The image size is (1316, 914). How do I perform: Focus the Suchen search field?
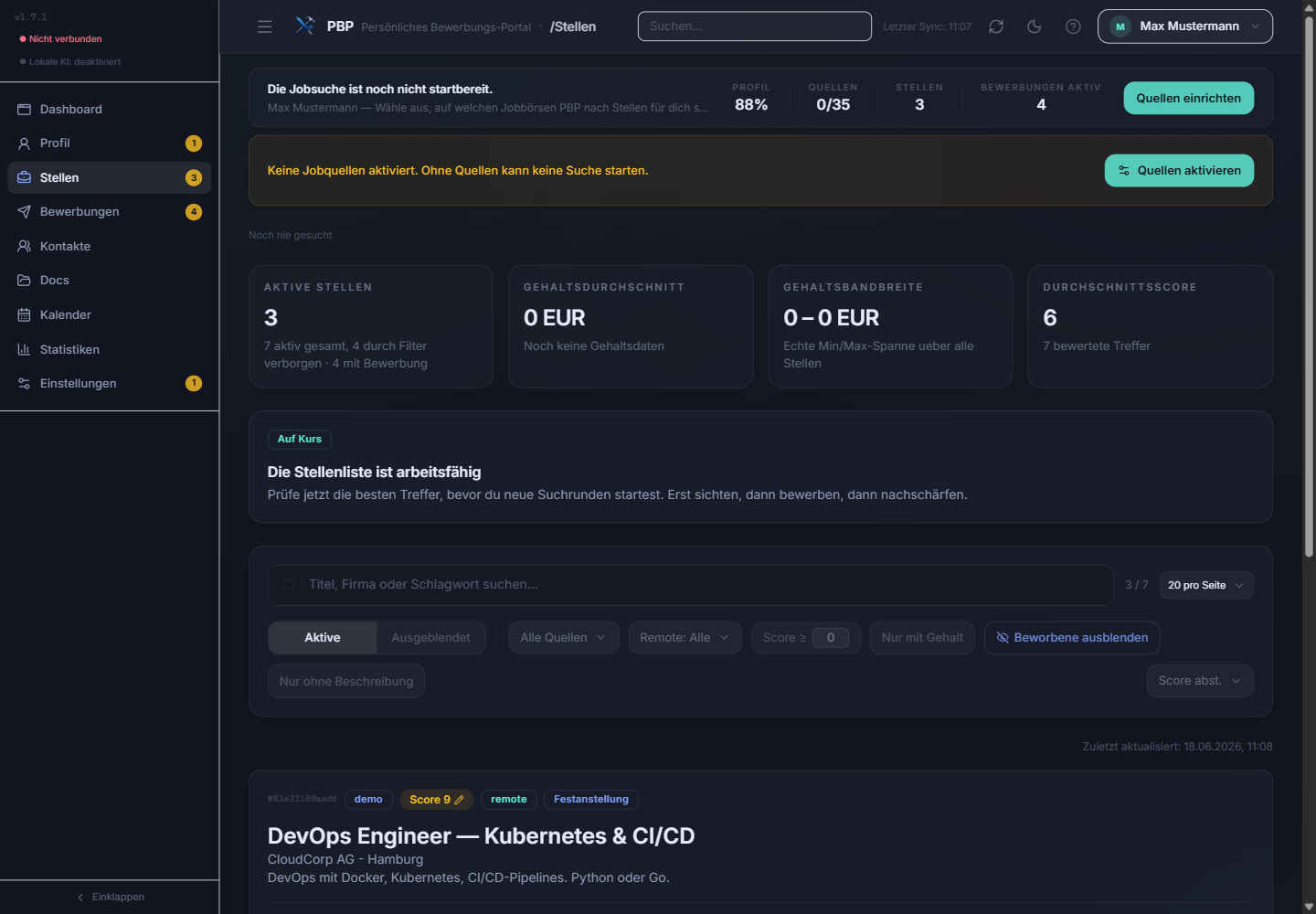[x=755, y=27]
